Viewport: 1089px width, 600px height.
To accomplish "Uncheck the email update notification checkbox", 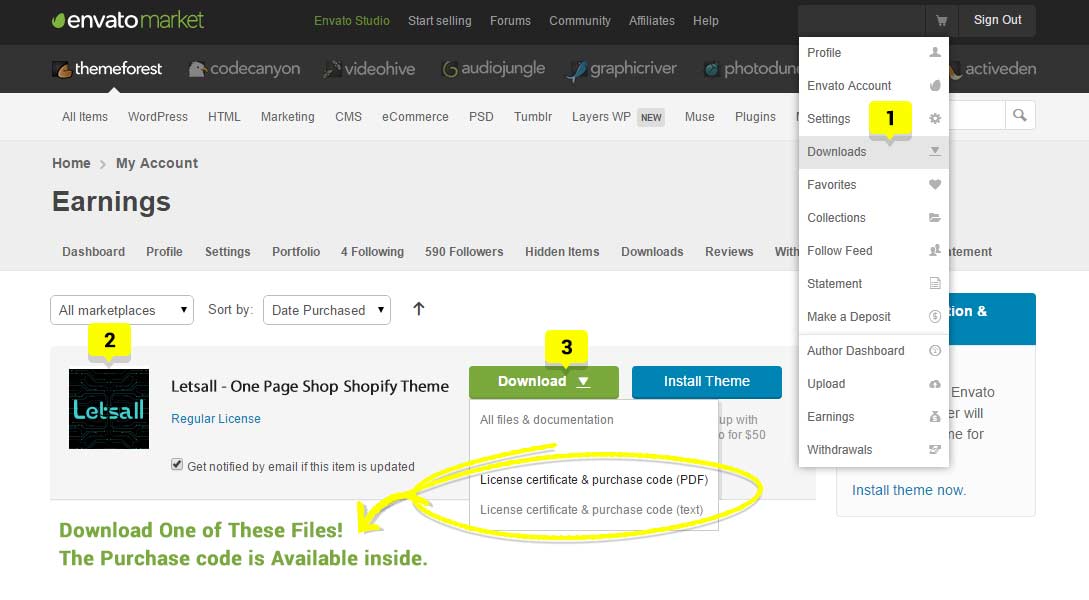I will 177,465.
